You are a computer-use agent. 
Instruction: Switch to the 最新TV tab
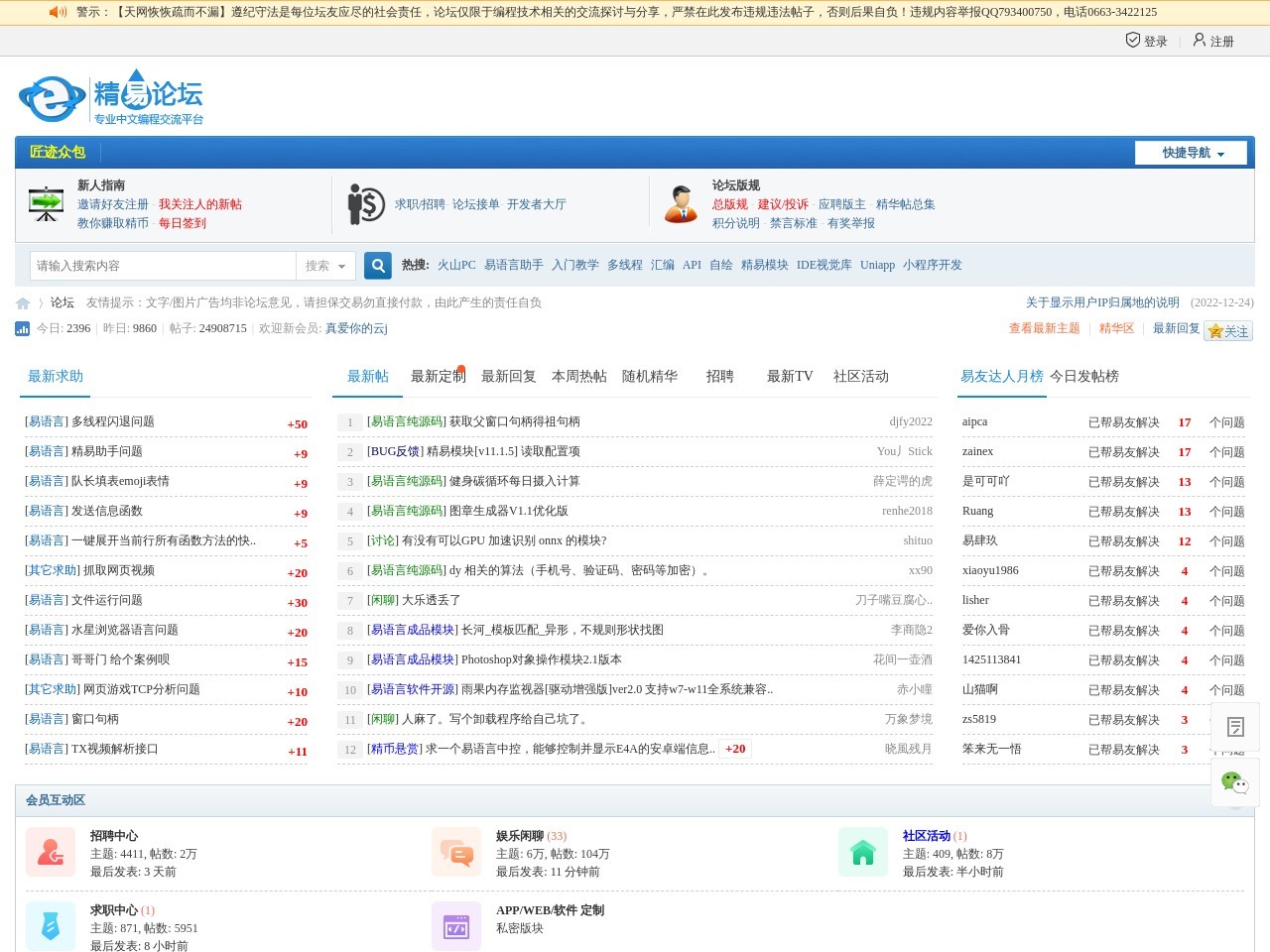[790, 377]
